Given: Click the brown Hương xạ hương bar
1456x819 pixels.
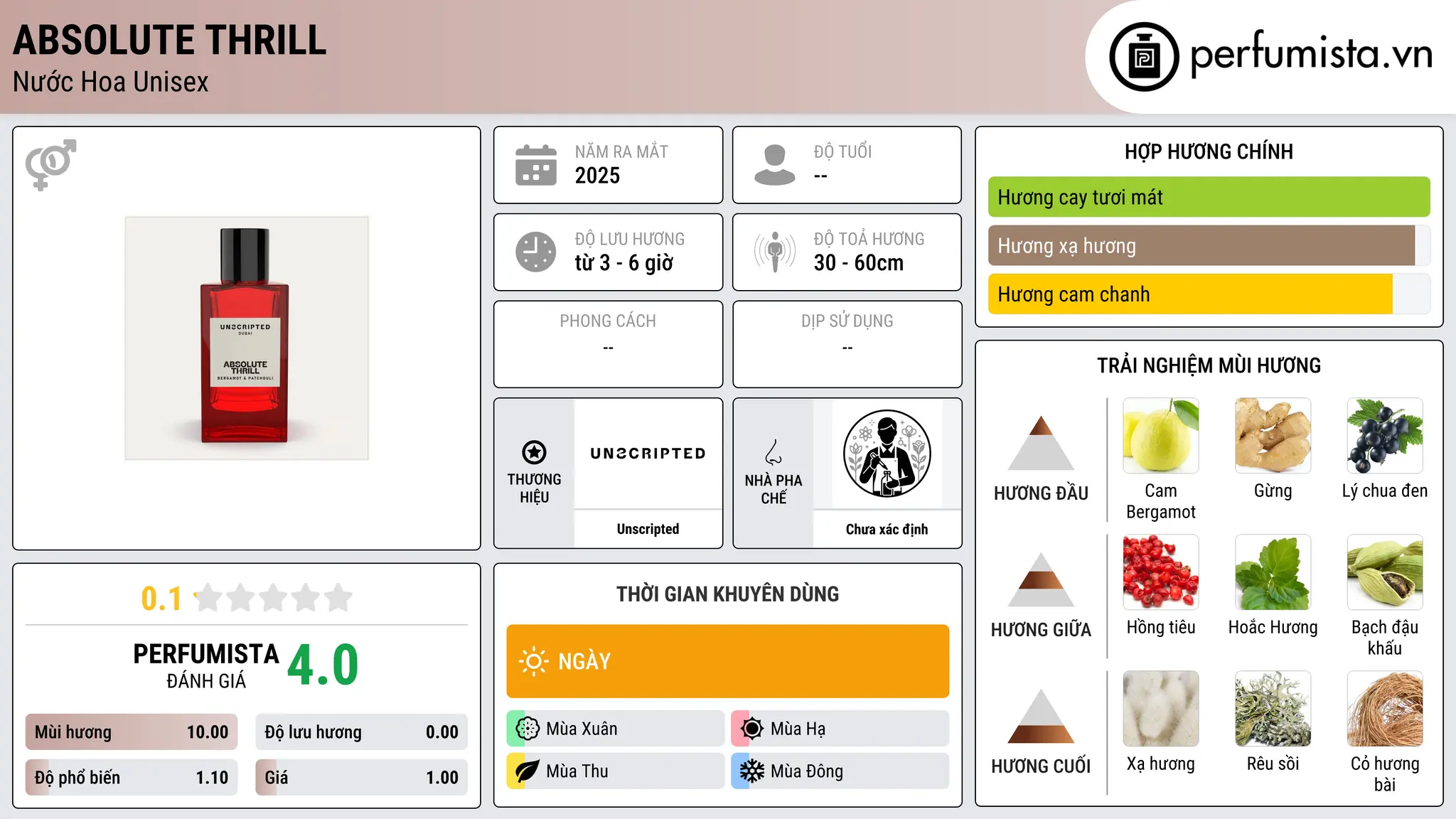Looking at the screenshot, I should (x=1209, y=245).
